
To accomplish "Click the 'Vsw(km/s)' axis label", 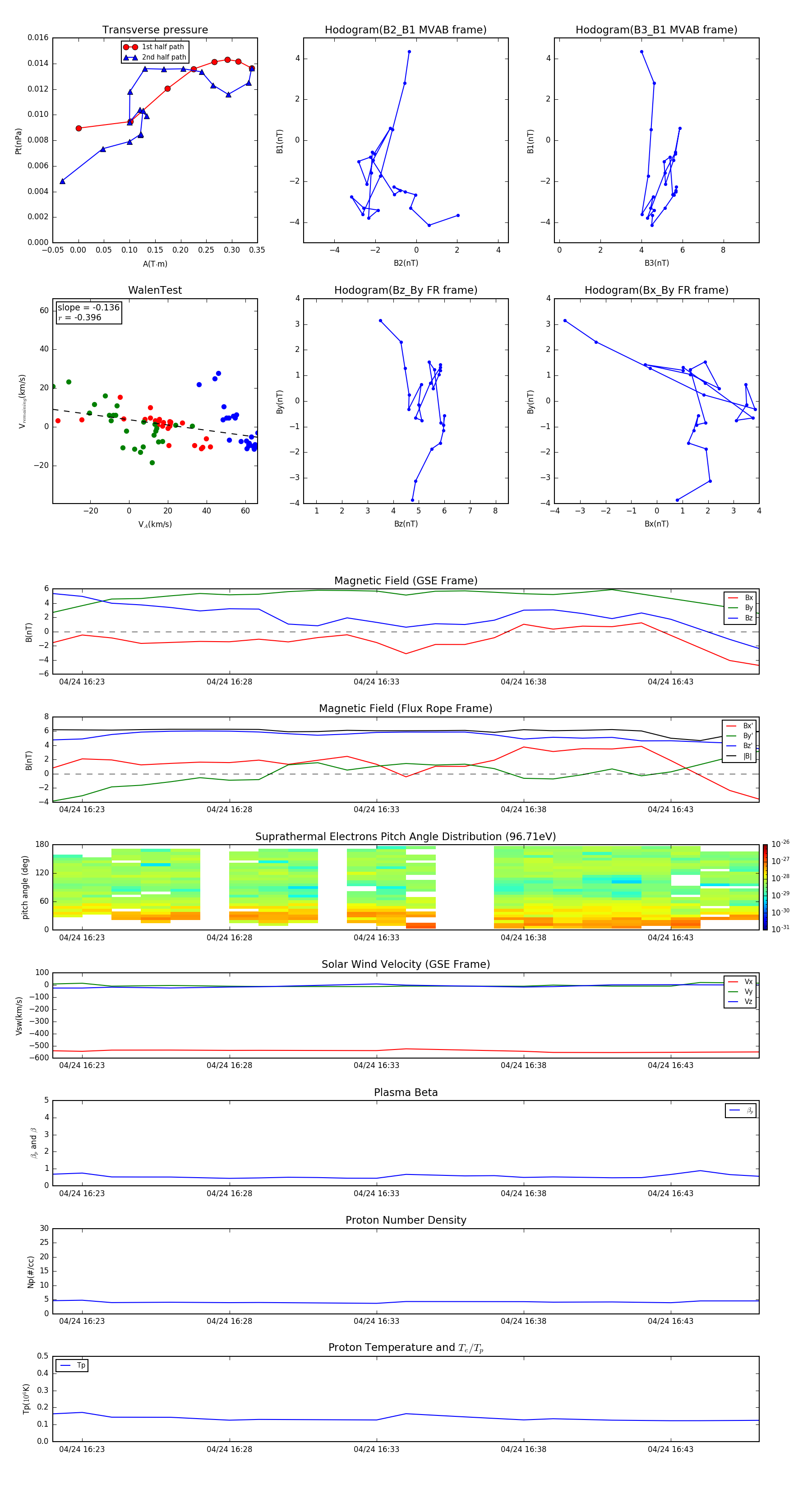I will pos(18,1016).
